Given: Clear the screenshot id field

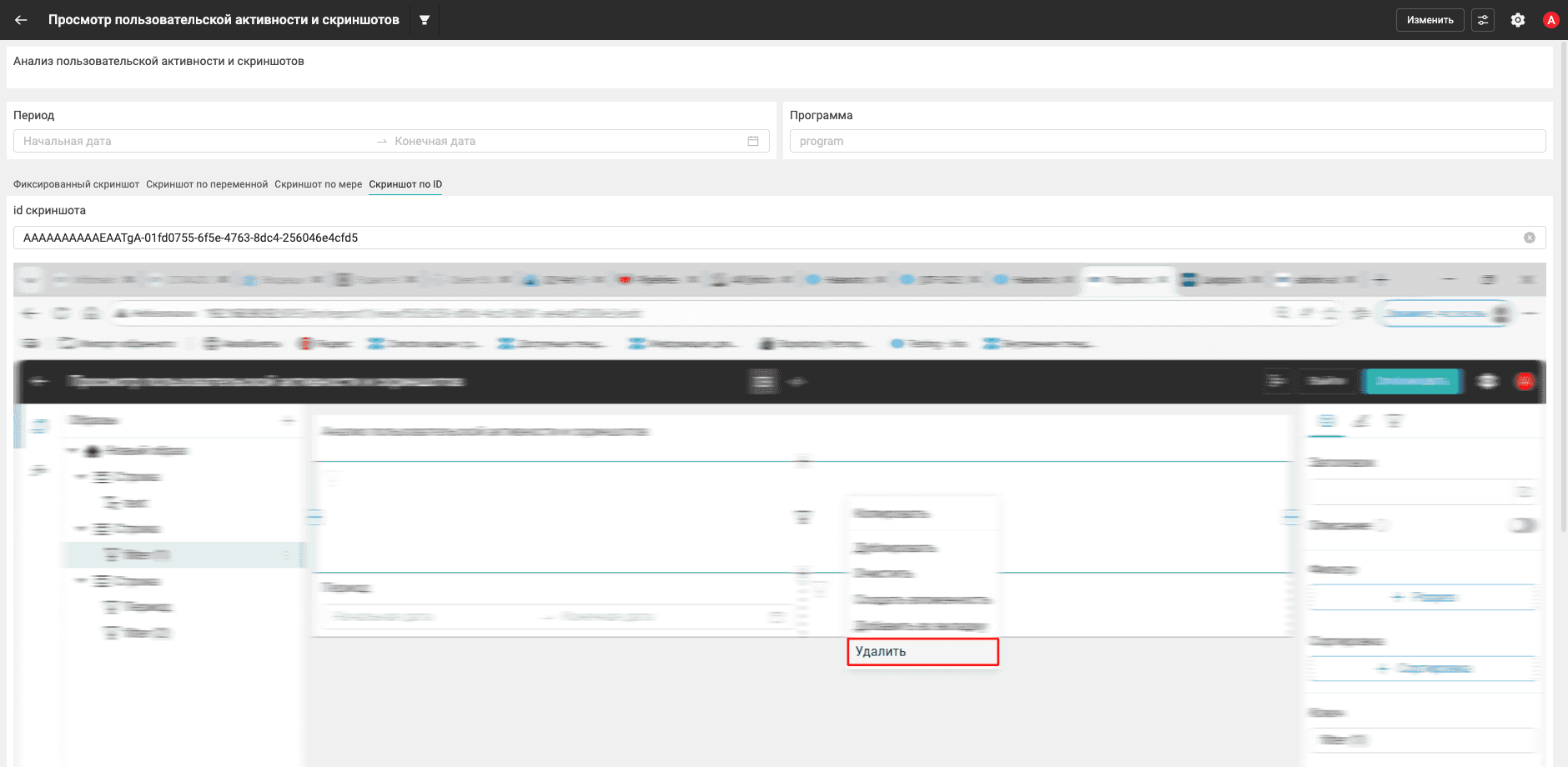Looking at the screenshot, I should (x=1530, y=238).
